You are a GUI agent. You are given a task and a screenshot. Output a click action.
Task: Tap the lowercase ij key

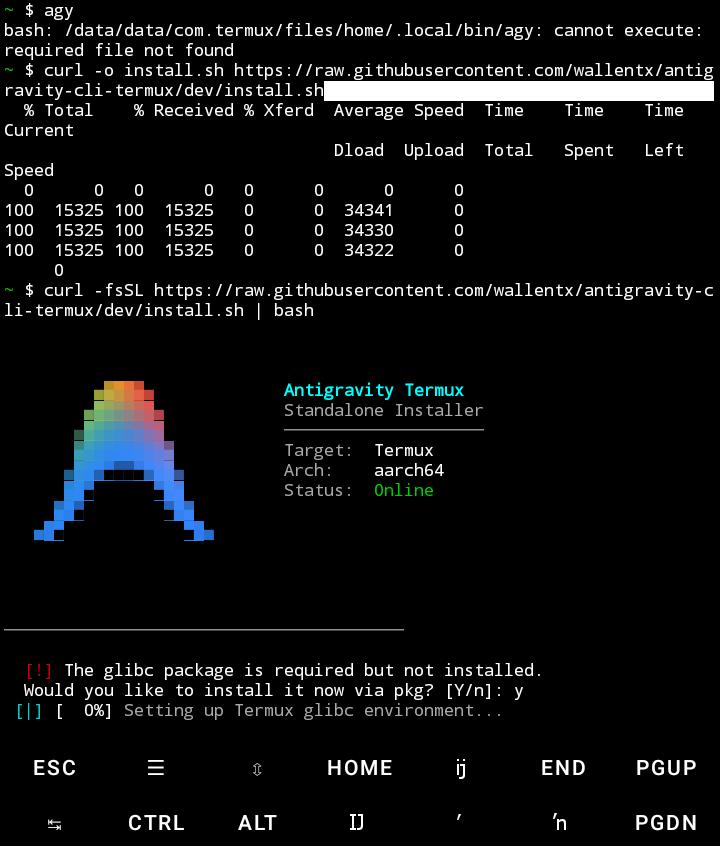[x=460, y=768]
